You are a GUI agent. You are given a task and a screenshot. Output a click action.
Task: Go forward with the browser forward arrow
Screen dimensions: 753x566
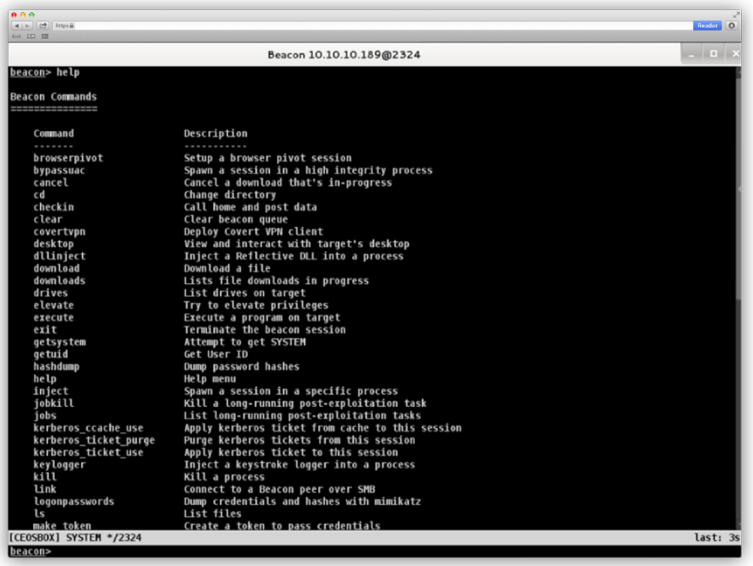pos(27,25)
